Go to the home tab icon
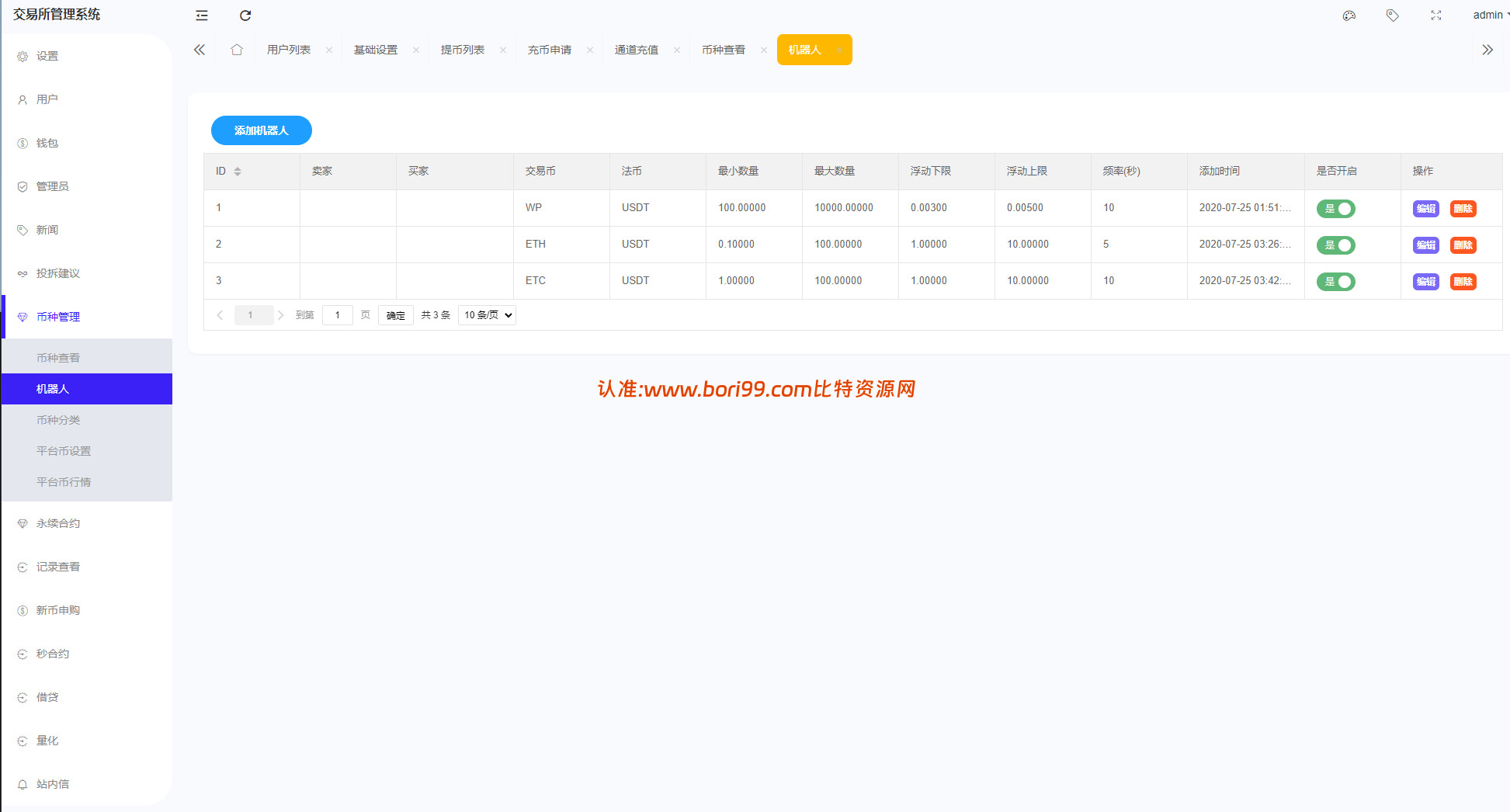The width and height of the screenshot is (1510, 812). pos(237,50)
